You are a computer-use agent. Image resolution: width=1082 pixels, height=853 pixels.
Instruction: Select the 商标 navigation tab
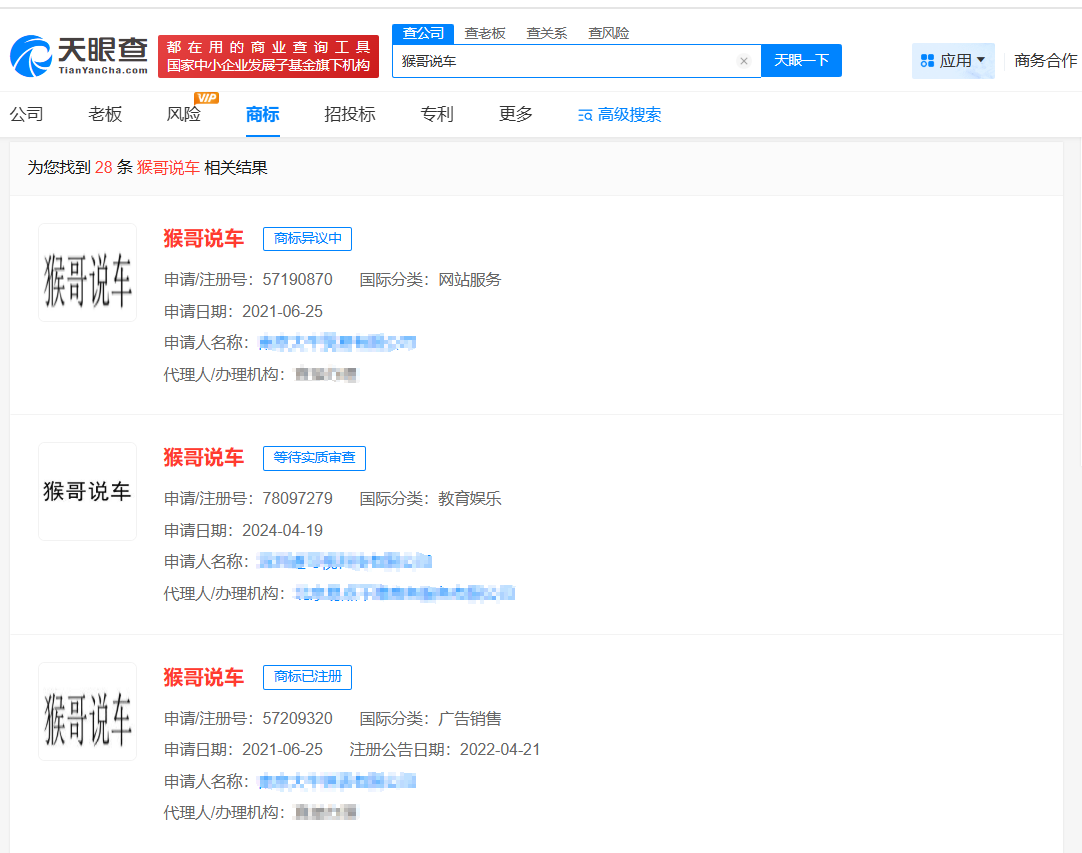tap(262, 114)
